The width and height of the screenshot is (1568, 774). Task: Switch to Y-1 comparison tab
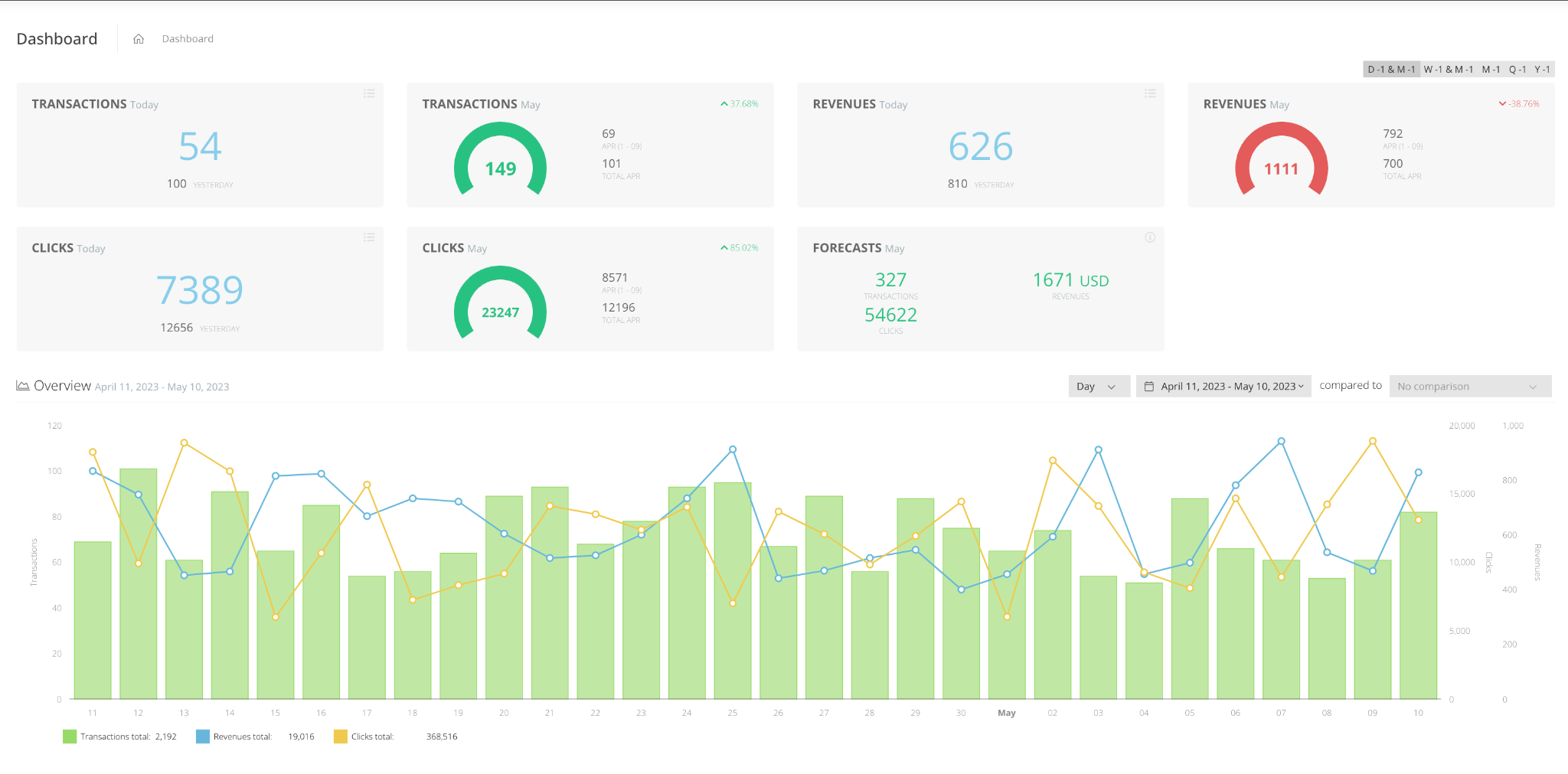[1543, 70]
